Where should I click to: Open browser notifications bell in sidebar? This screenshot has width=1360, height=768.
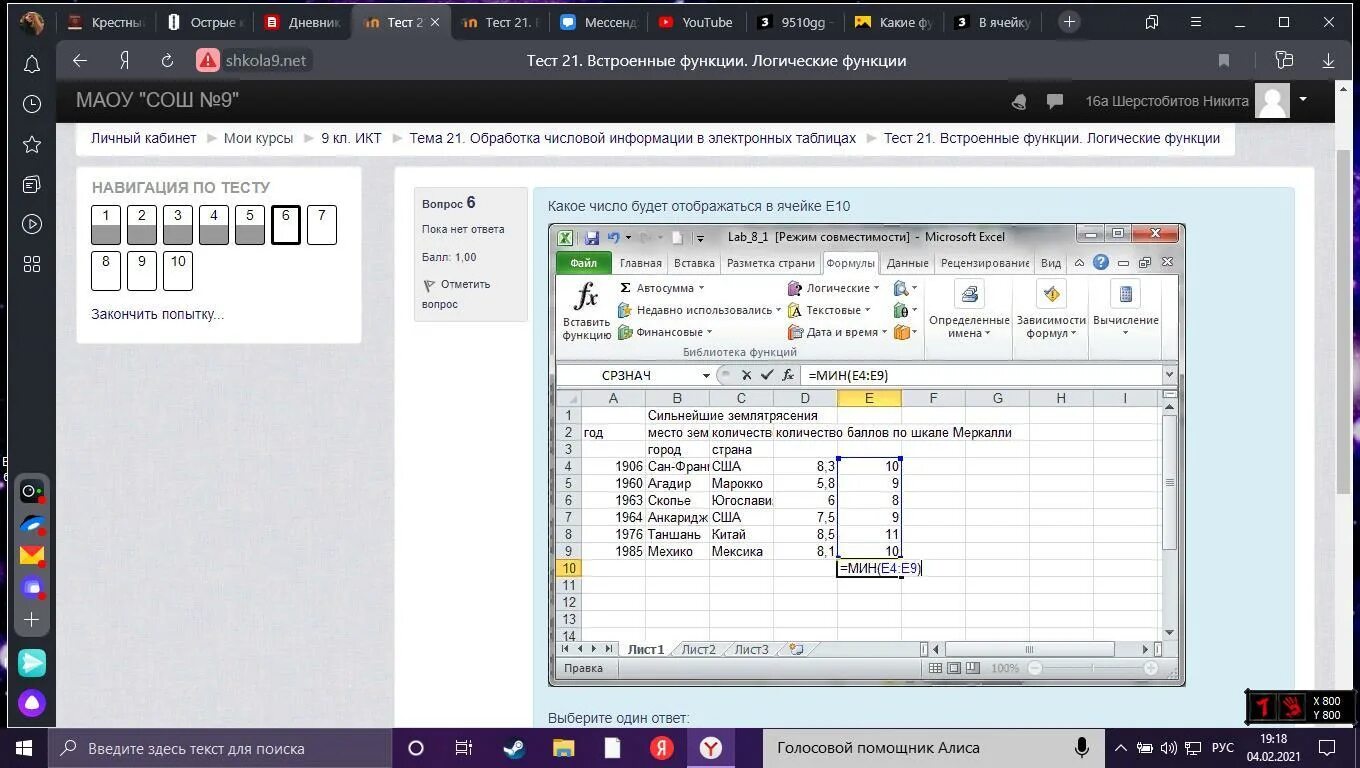[x=31, y=64]
